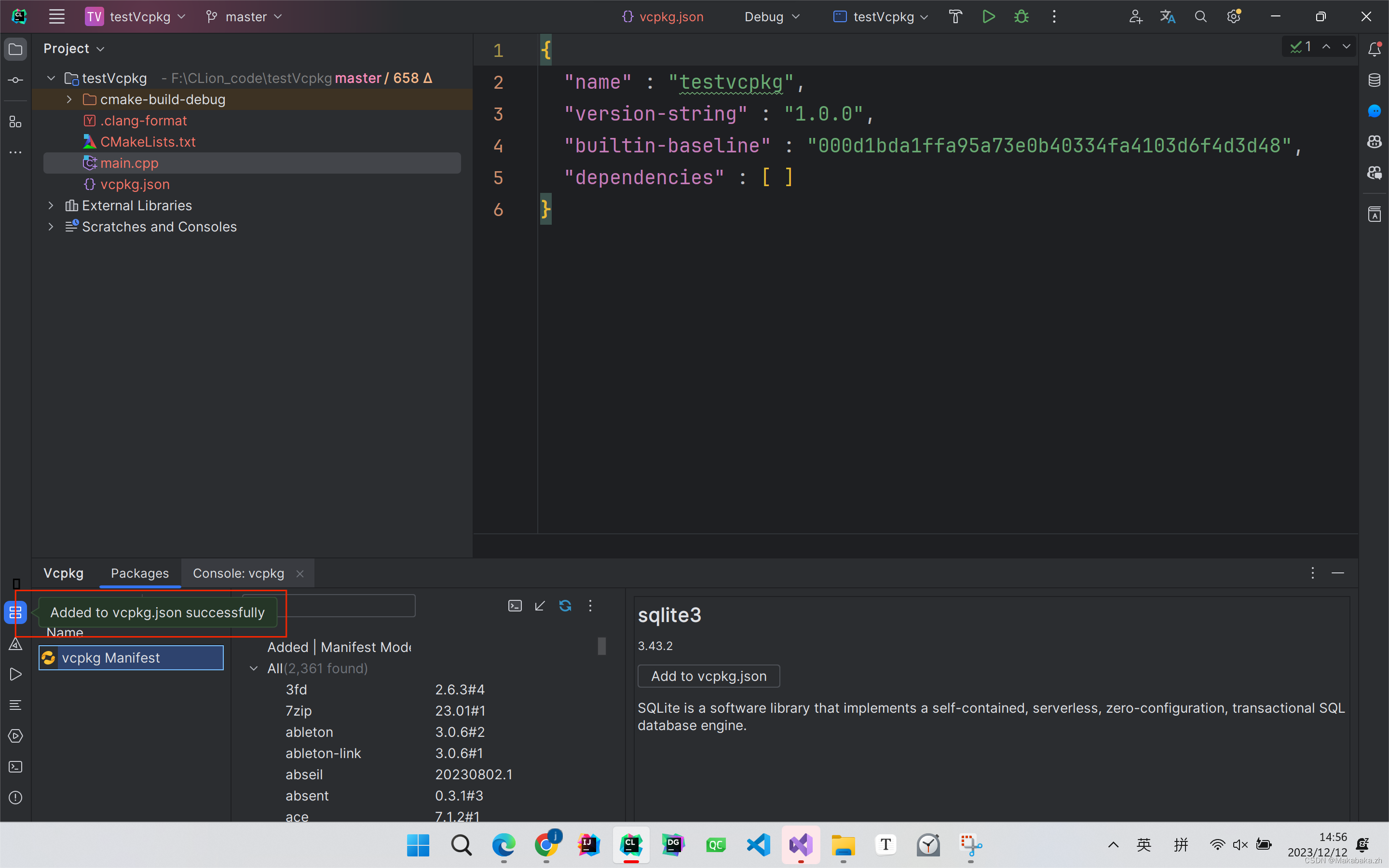This screenshot has height=868, width=1389.
Task: Run the project with the green play button
Action: (988, 16)
